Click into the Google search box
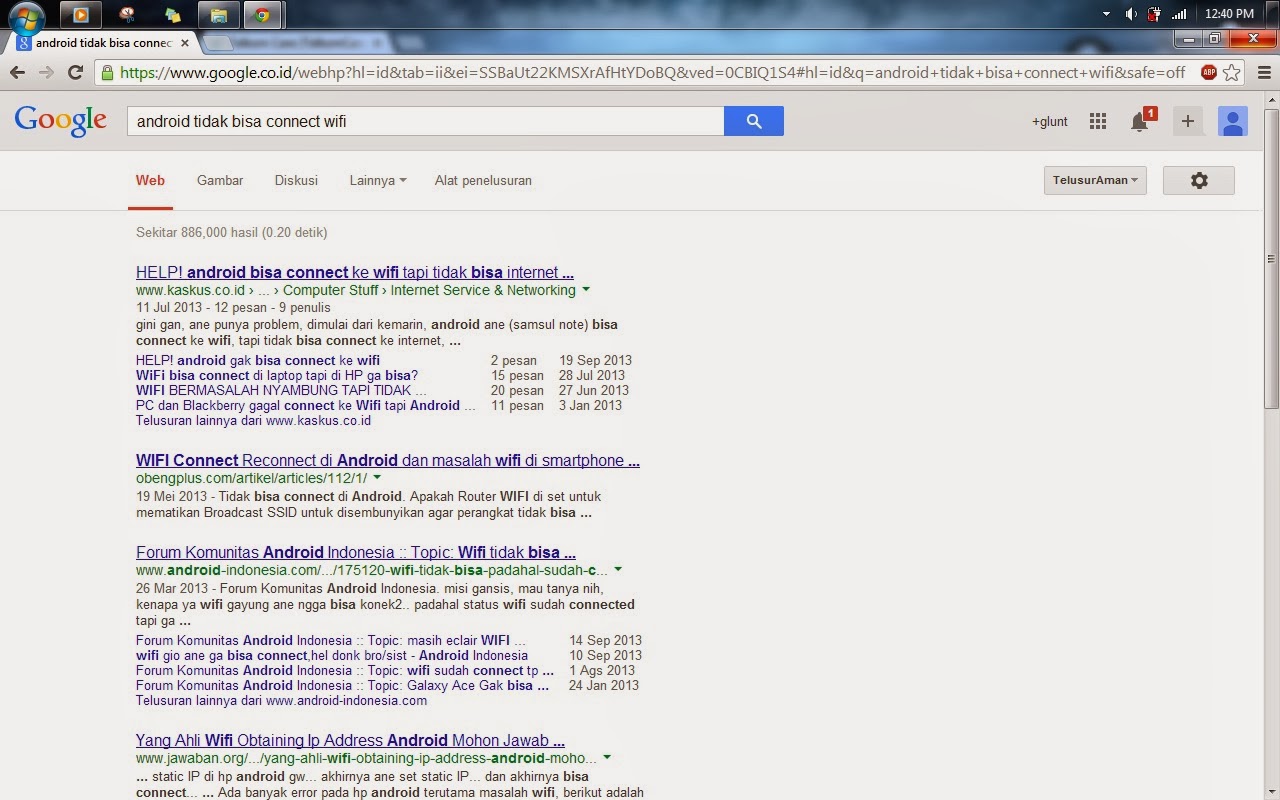This screenshot has width=1280, height=800. point(425,121)
